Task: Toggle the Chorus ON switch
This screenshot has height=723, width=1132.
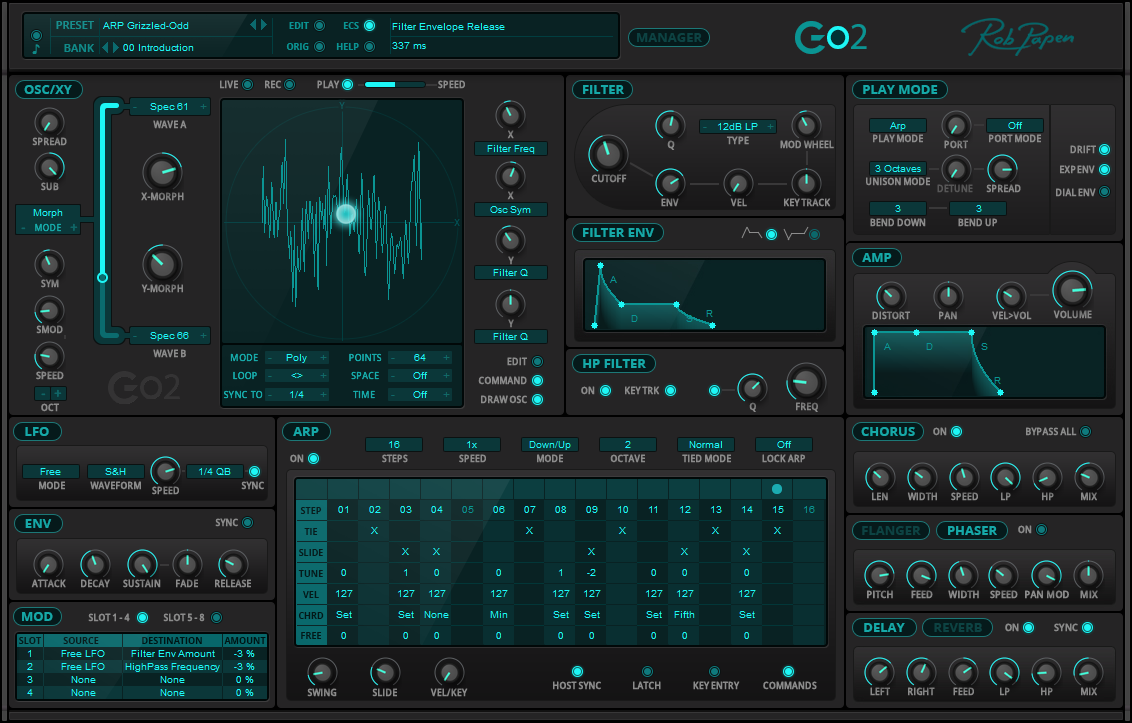Action: 957,431
